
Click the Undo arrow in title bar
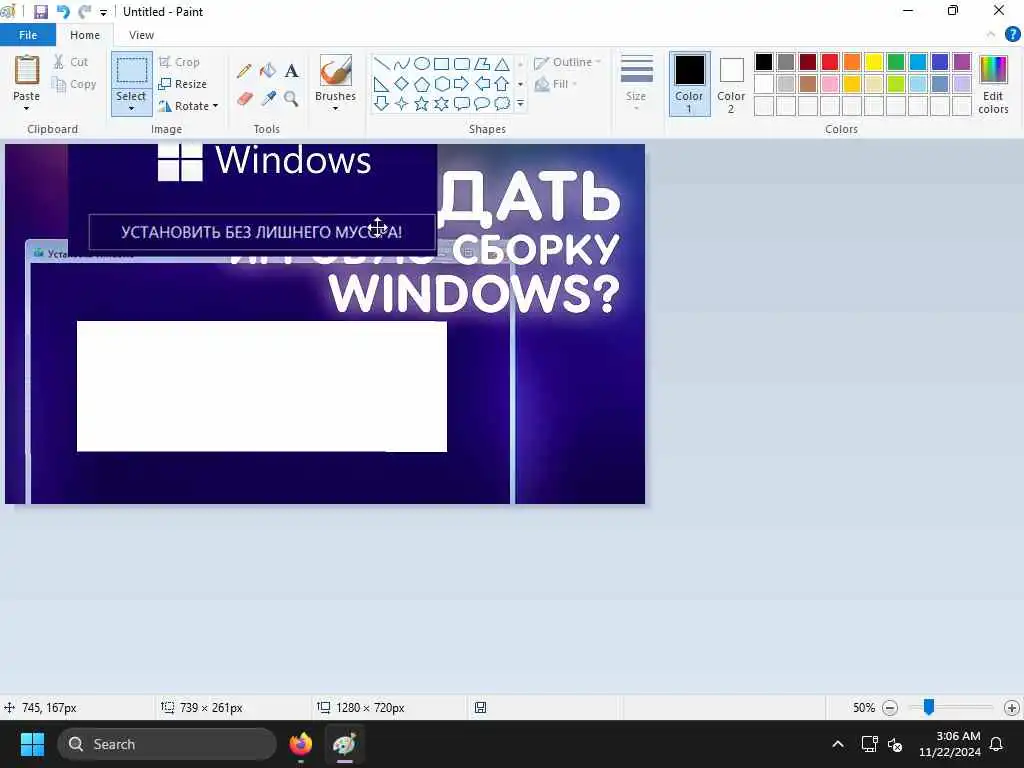point(63,12)
